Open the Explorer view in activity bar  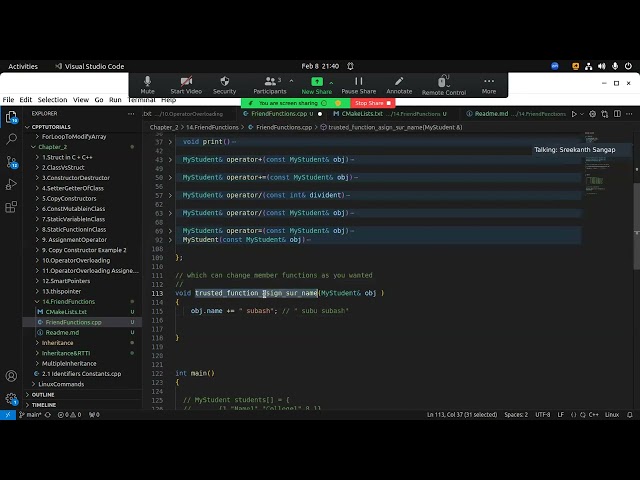point(11,118)
